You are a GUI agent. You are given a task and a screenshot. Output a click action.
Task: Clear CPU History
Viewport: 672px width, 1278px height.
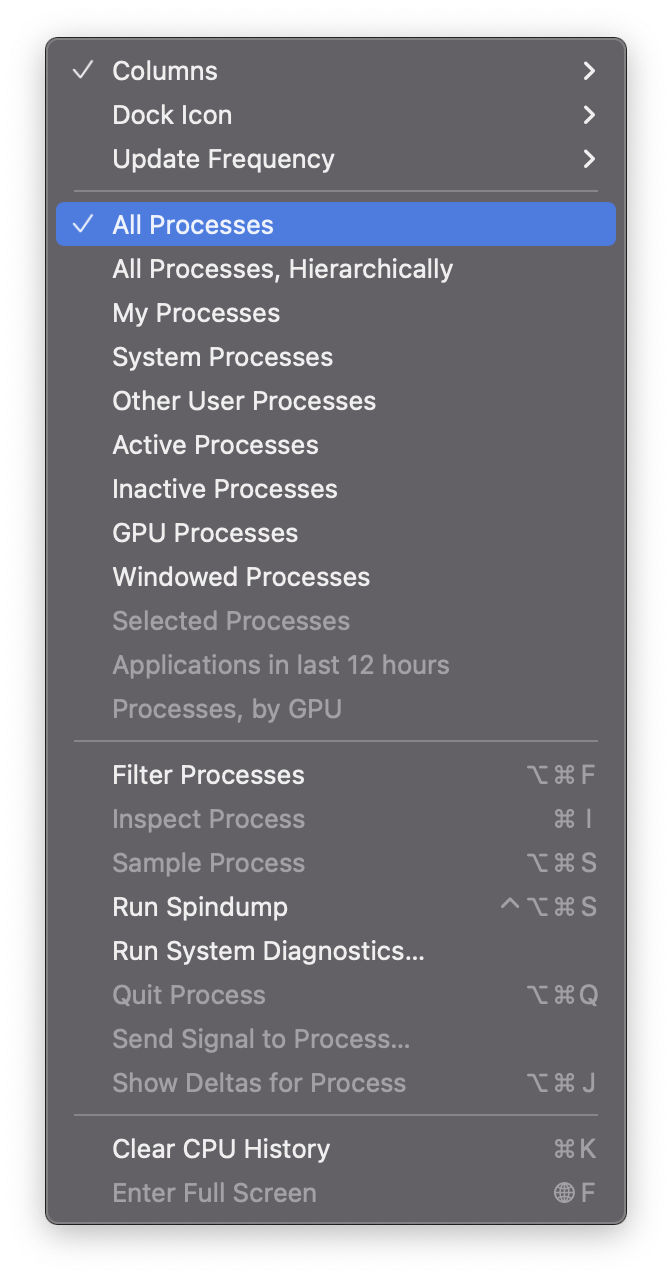(221, 1149)
